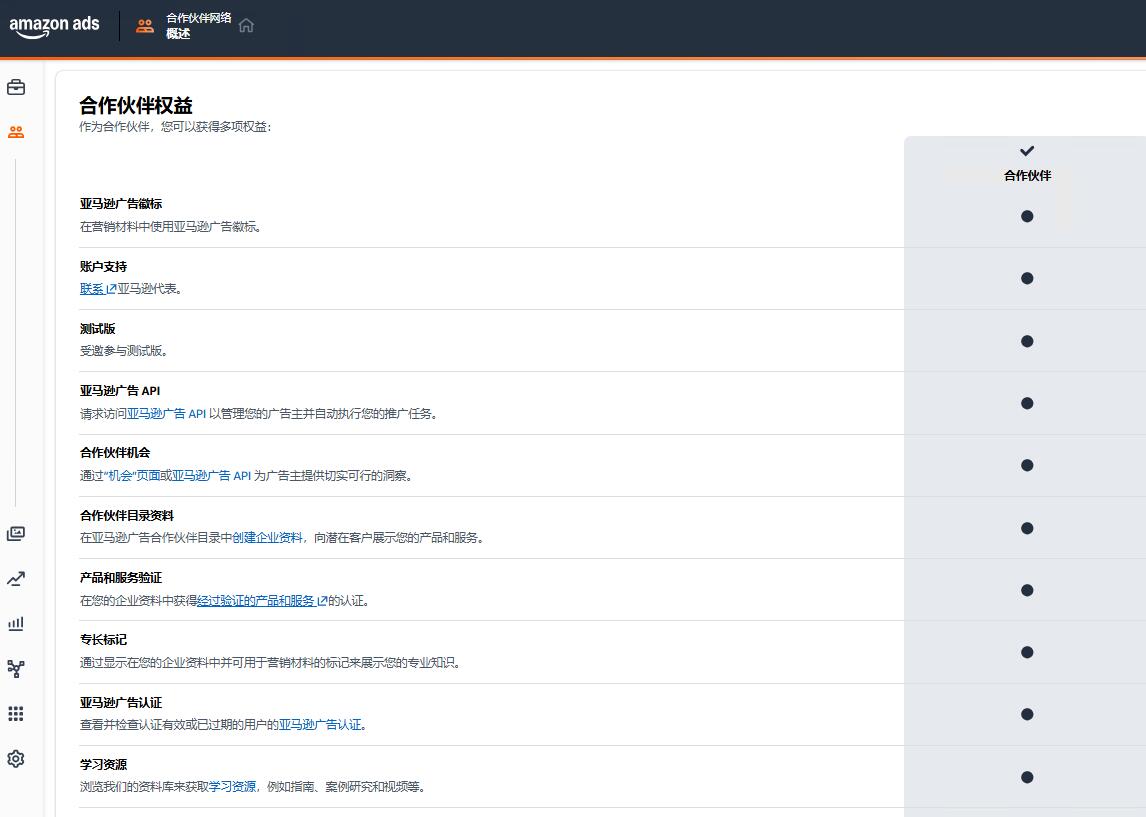Click the 创建企业资料 link
1146x817 pixels.
click(x=267, y=538)
